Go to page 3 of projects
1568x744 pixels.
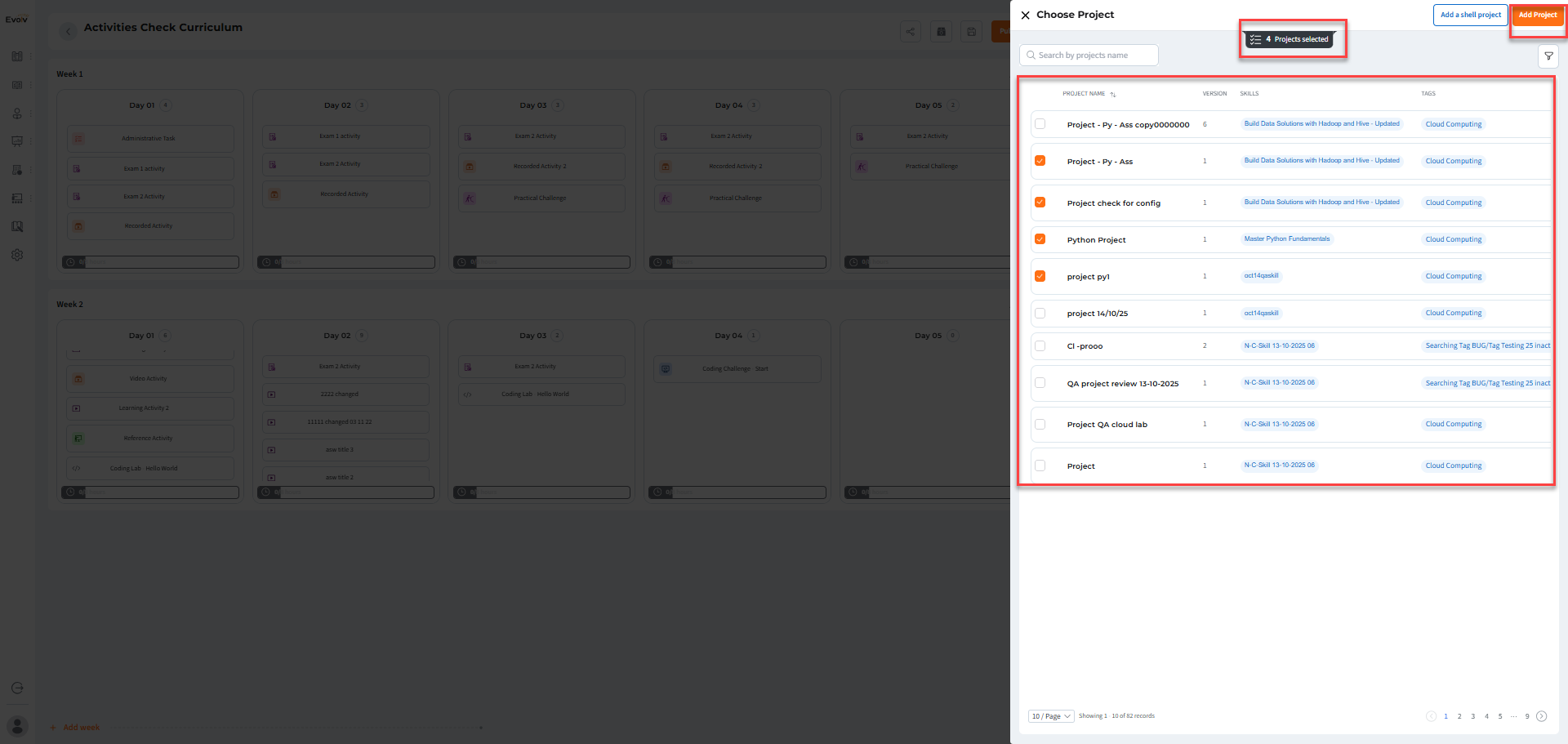[x=1473, y=716]
